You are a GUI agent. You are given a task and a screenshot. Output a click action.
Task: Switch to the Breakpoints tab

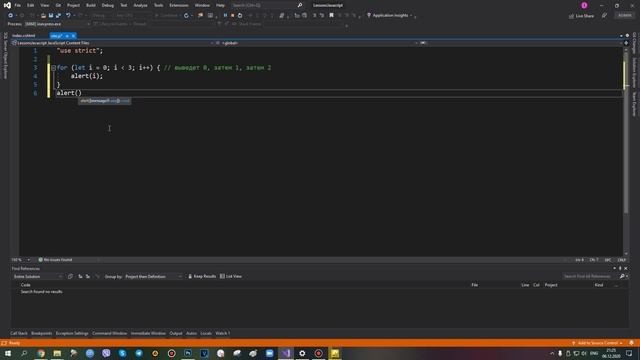pos(42,333)
